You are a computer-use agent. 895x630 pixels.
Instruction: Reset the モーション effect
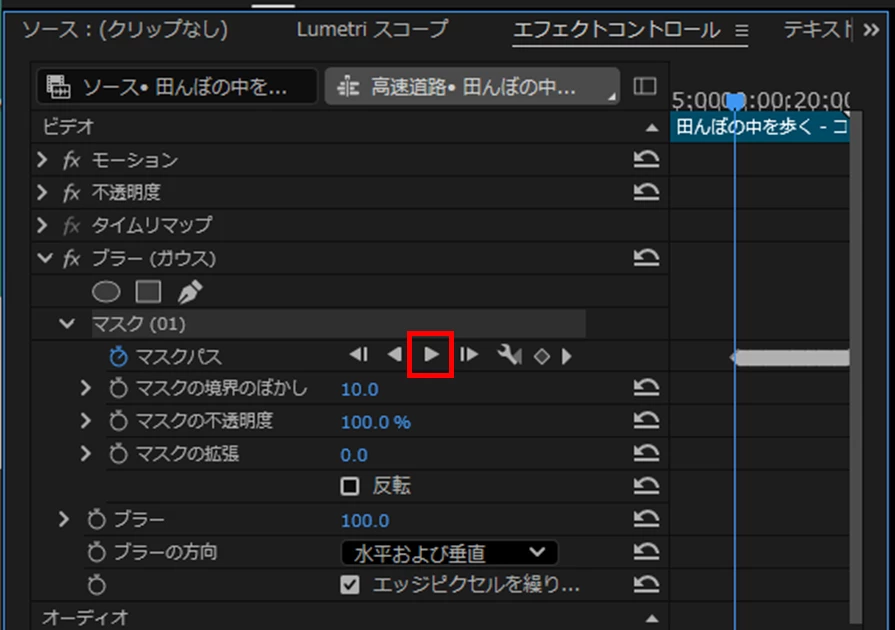(x=646, y=159)
